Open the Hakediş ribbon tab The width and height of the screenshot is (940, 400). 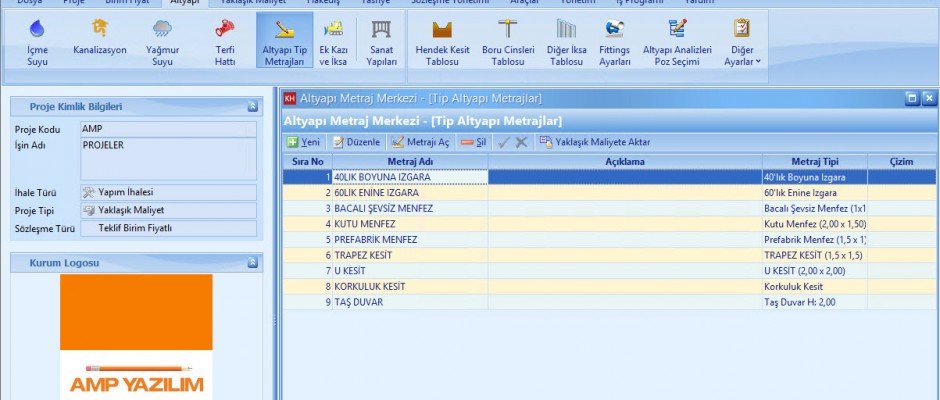point(322,3)
